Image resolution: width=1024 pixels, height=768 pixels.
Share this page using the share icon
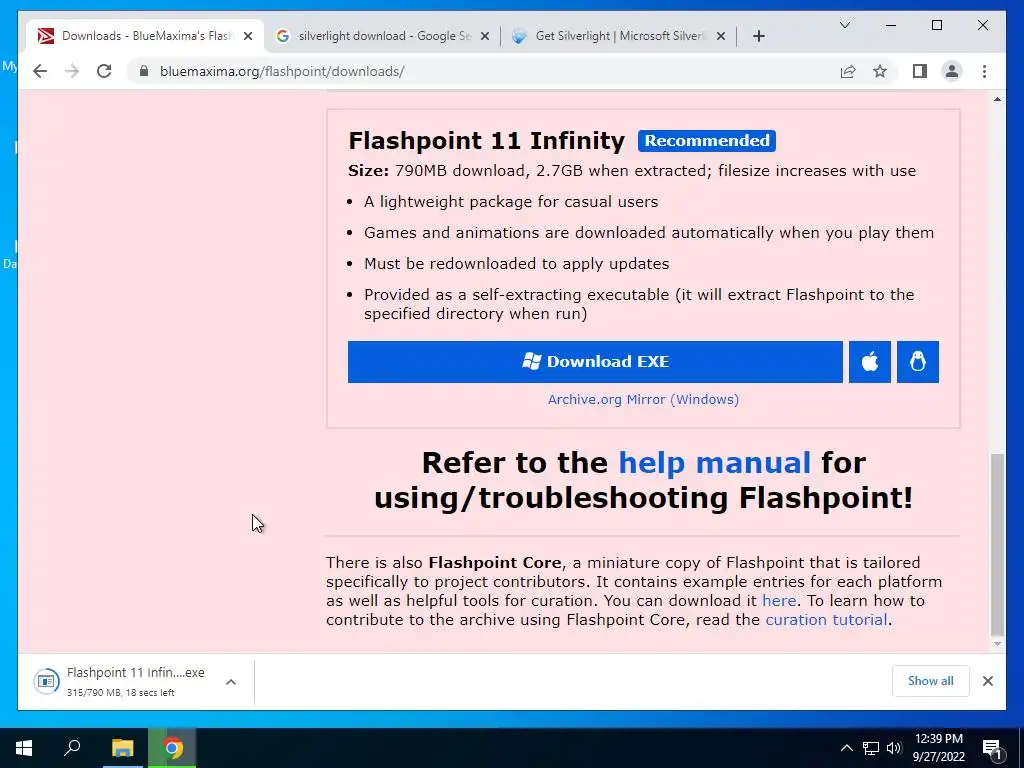pyautogui.click(x=848, y=71)
